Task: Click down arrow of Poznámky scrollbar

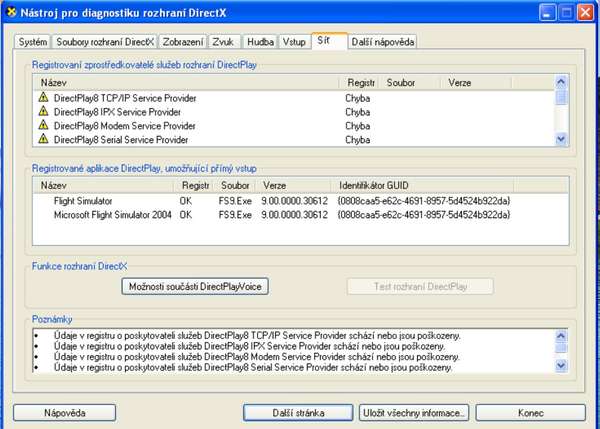Action: [561, 365]
